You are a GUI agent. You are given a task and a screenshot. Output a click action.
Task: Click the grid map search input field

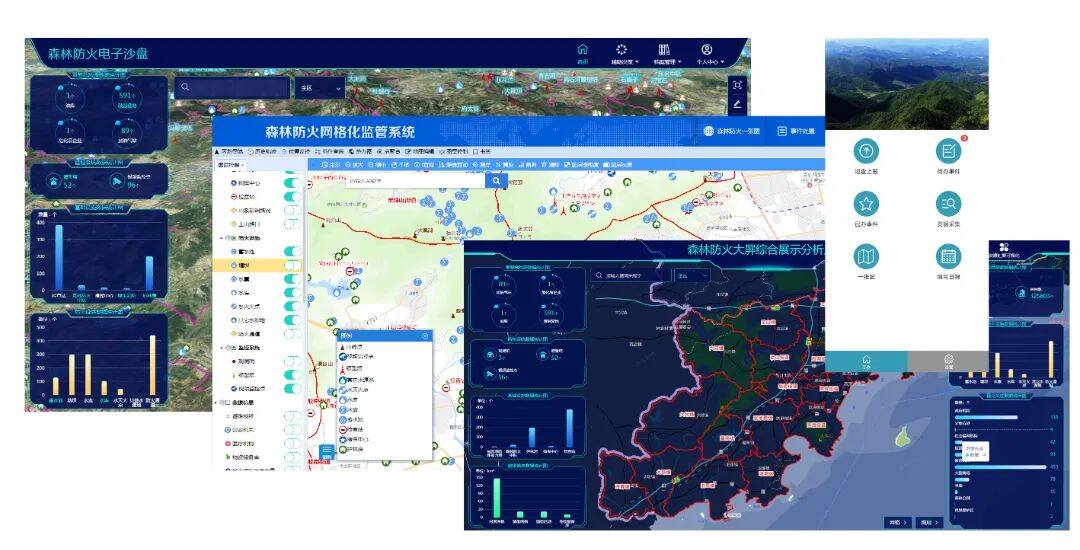tap(416, 180)
